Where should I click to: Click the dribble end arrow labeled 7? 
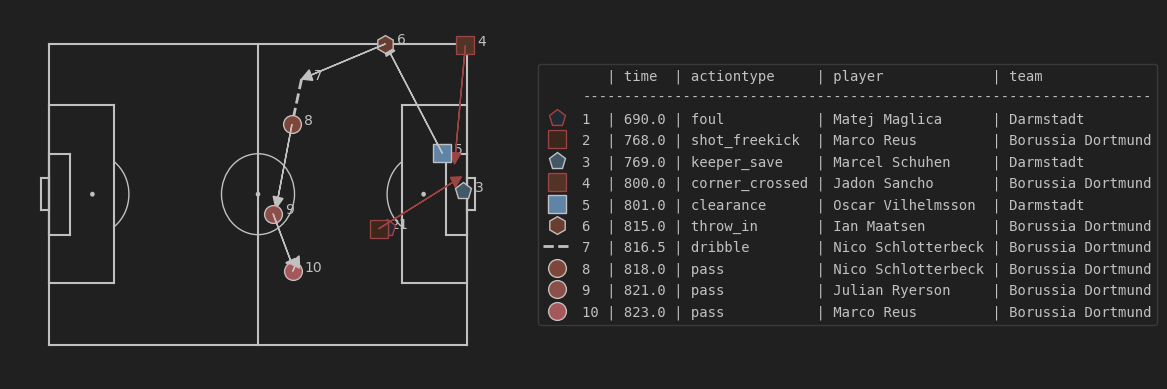[x=306, y=76]
